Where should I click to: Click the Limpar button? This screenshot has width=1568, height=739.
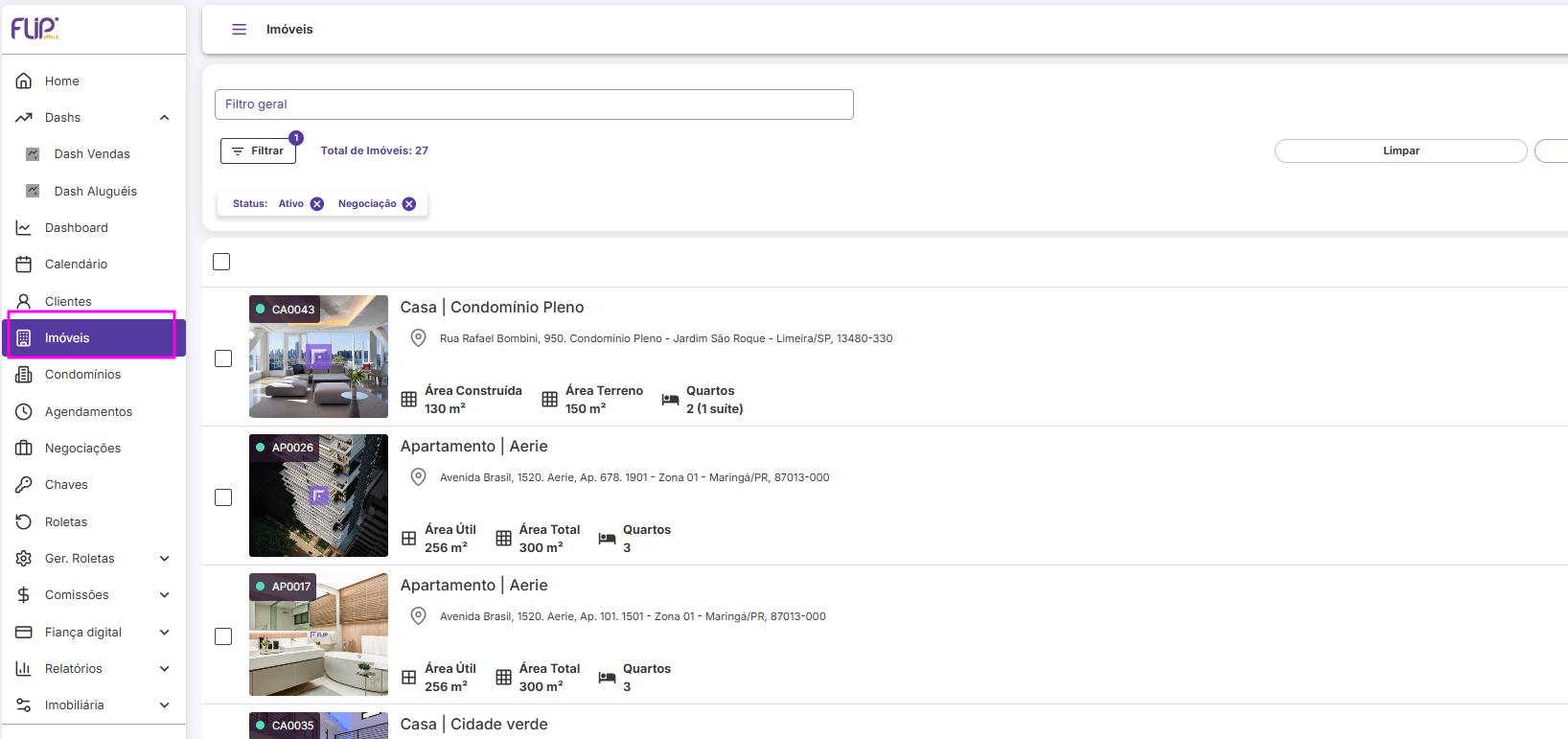coord(1400,151)
